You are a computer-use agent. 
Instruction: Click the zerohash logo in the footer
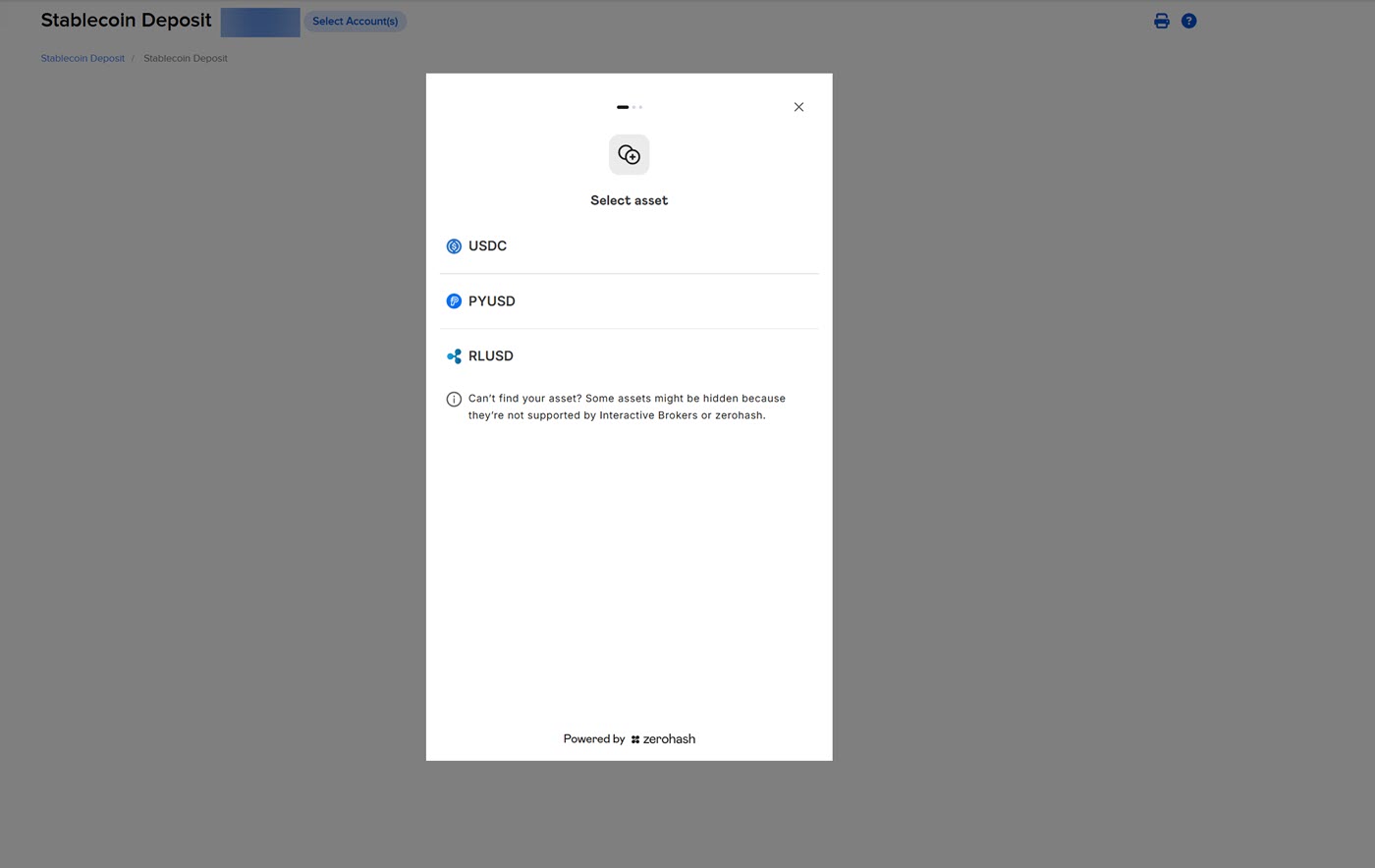[663, 739]
